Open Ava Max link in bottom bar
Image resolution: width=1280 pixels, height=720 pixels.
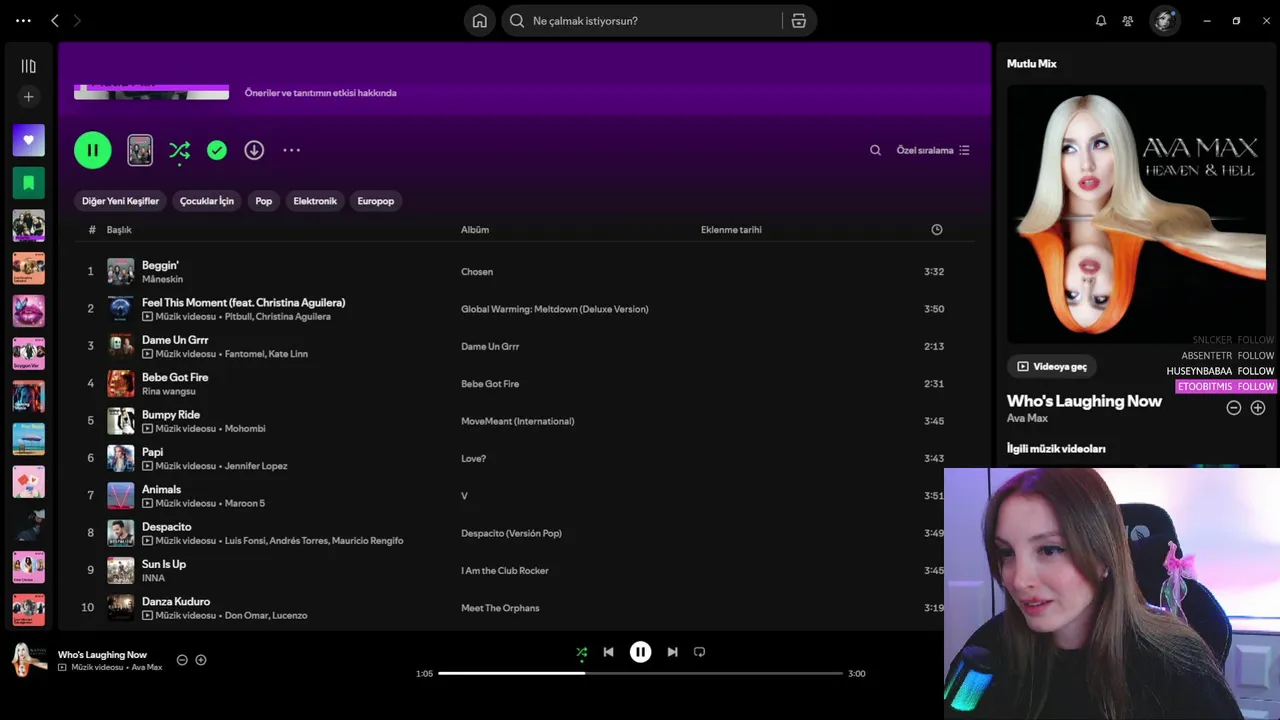click(x=147, y=667)
